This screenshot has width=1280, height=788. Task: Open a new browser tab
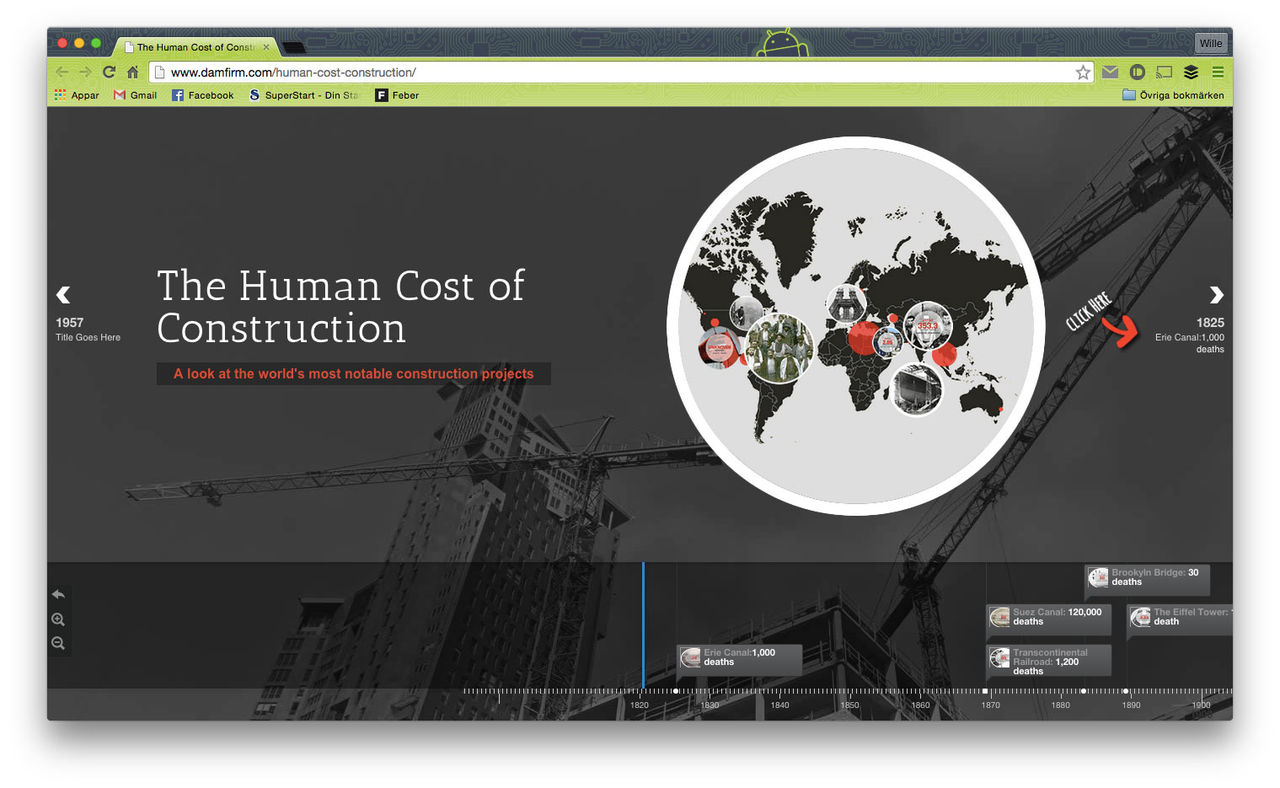[294, 47]
